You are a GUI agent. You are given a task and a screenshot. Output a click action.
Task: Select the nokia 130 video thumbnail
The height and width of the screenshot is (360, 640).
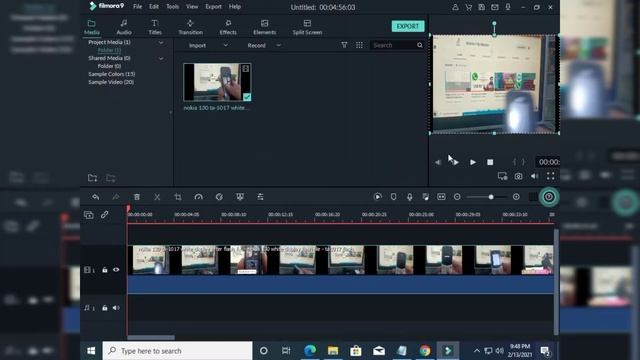click(217, 82)
